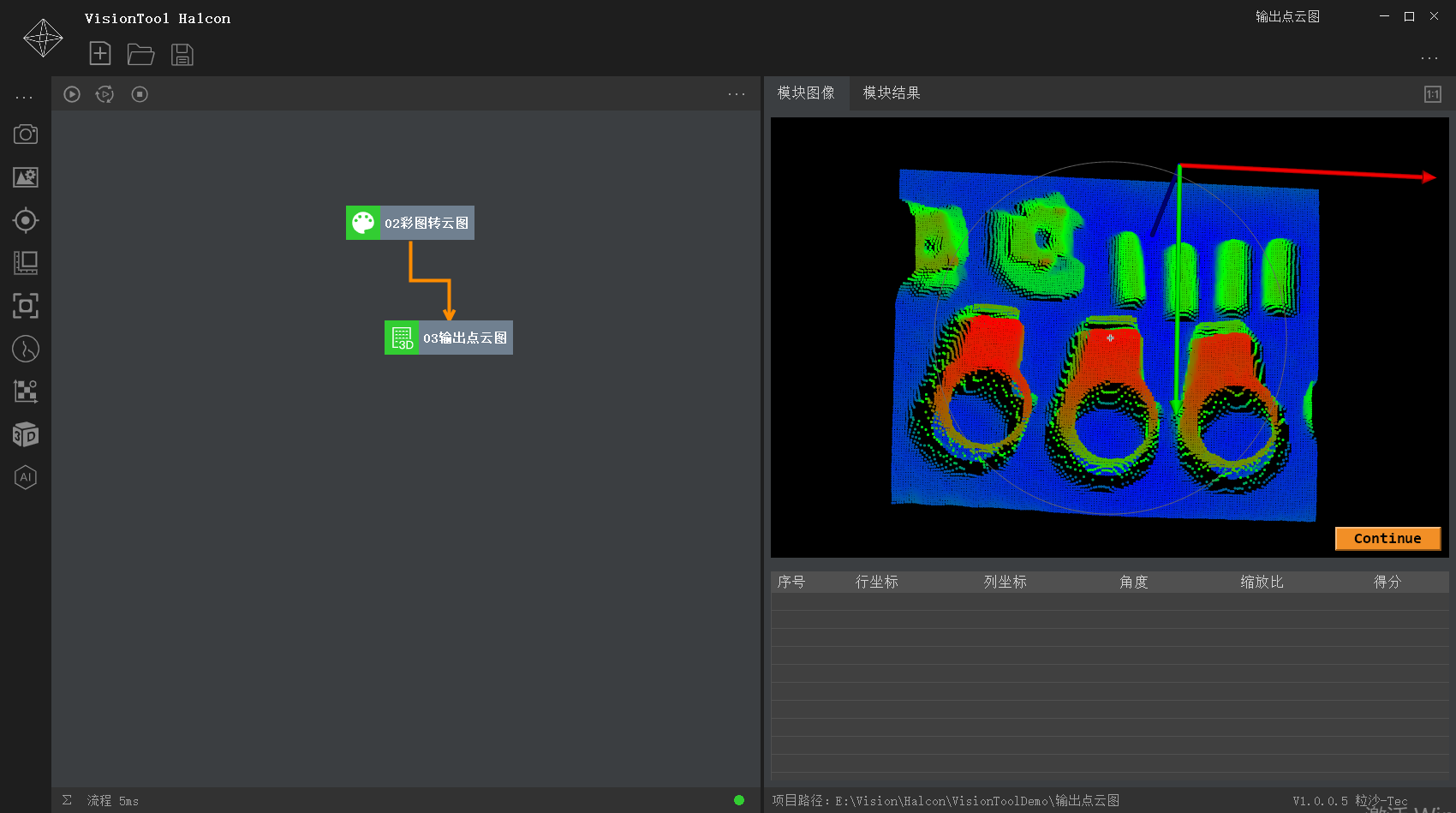
Task: Click the project path text
Action: click(x=946, y=800)
